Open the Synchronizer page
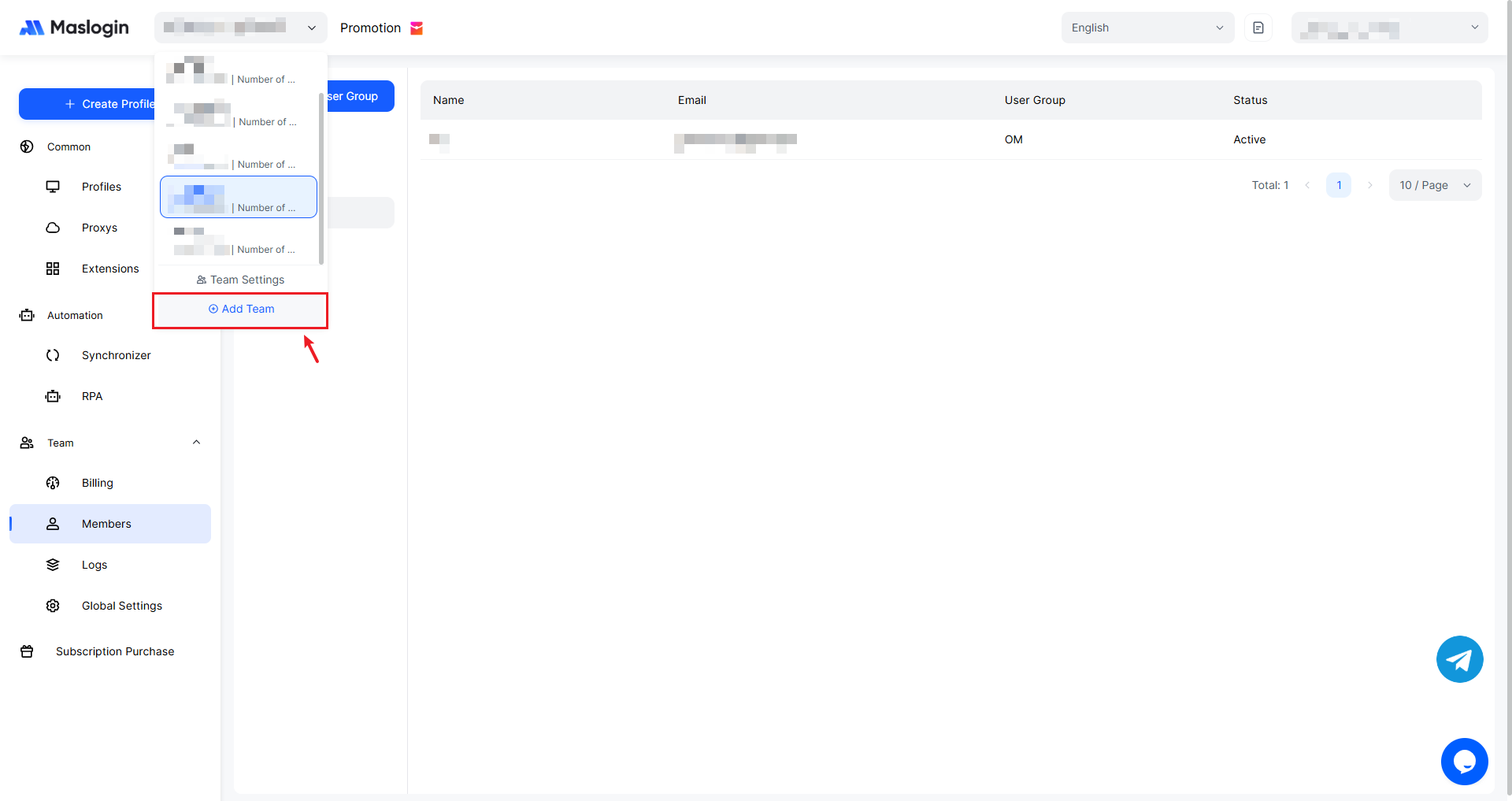This screenshot has height=801, width=1512. coord(116,355)
